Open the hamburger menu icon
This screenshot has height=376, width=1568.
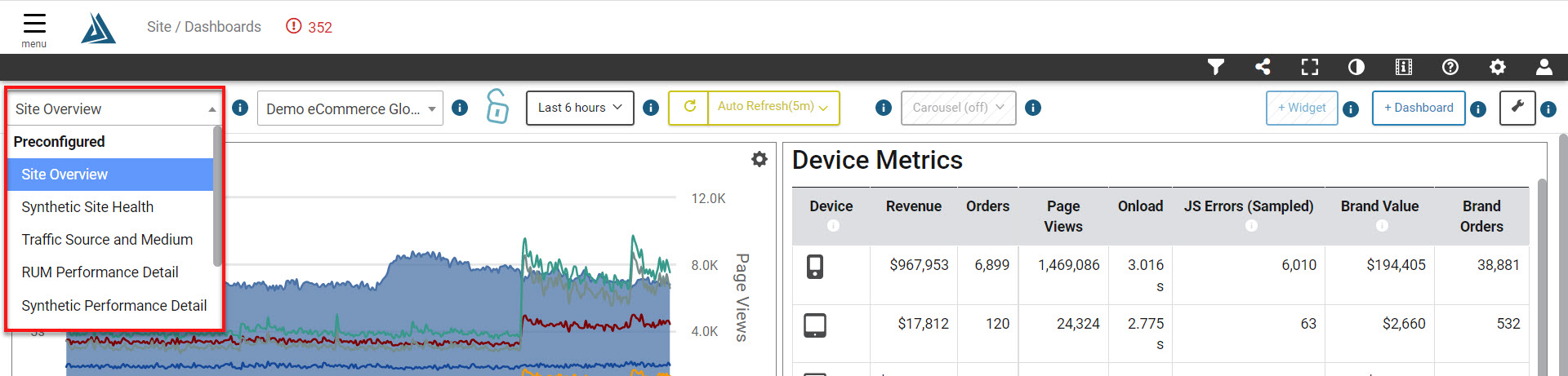[x=34, y=23]
